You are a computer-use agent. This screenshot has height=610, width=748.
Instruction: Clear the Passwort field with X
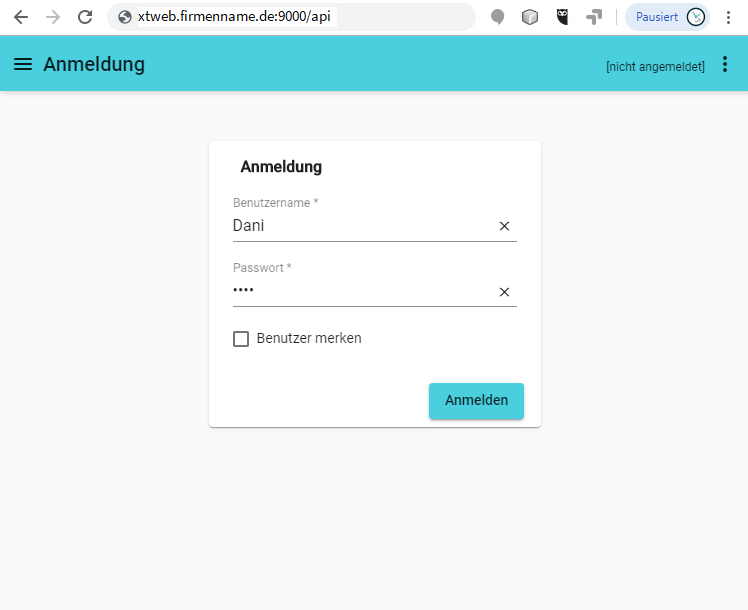pyautogui.click(x=504, y=292)
